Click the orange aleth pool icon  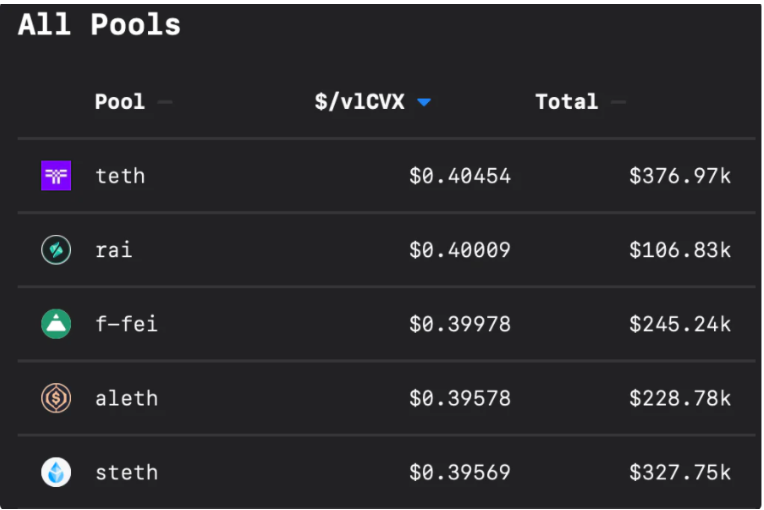(x=56, y=398)
